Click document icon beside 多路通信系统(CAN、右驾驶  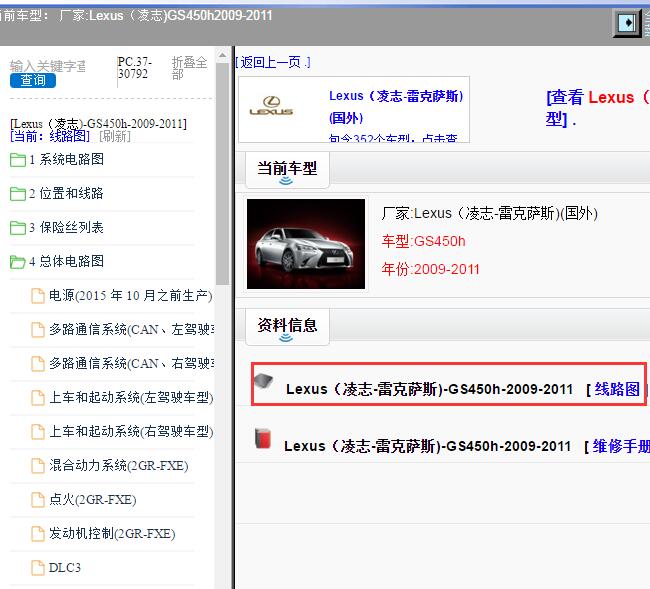tap(38, 364)
